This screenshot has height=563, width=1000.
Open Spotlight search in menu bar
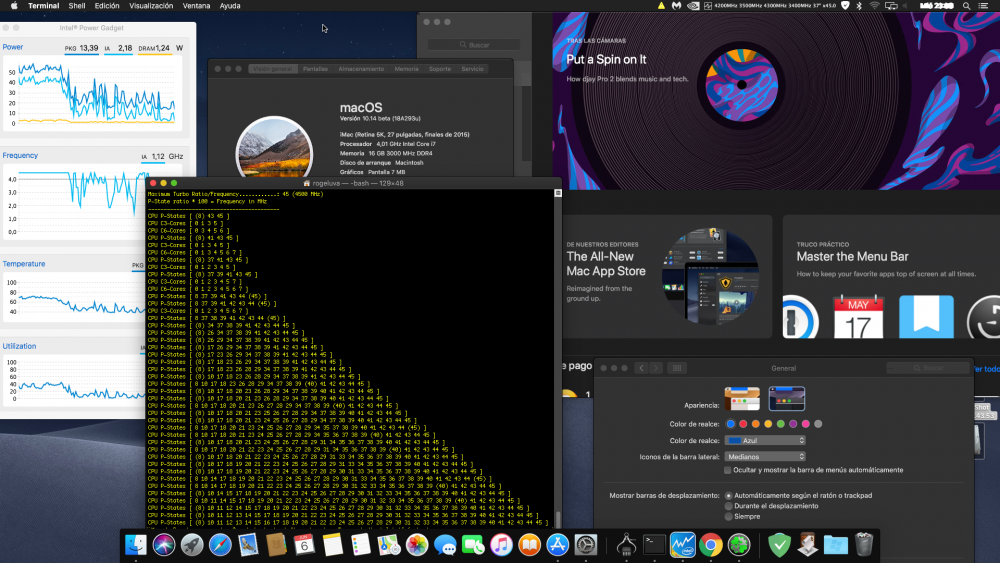click(966, 6)
